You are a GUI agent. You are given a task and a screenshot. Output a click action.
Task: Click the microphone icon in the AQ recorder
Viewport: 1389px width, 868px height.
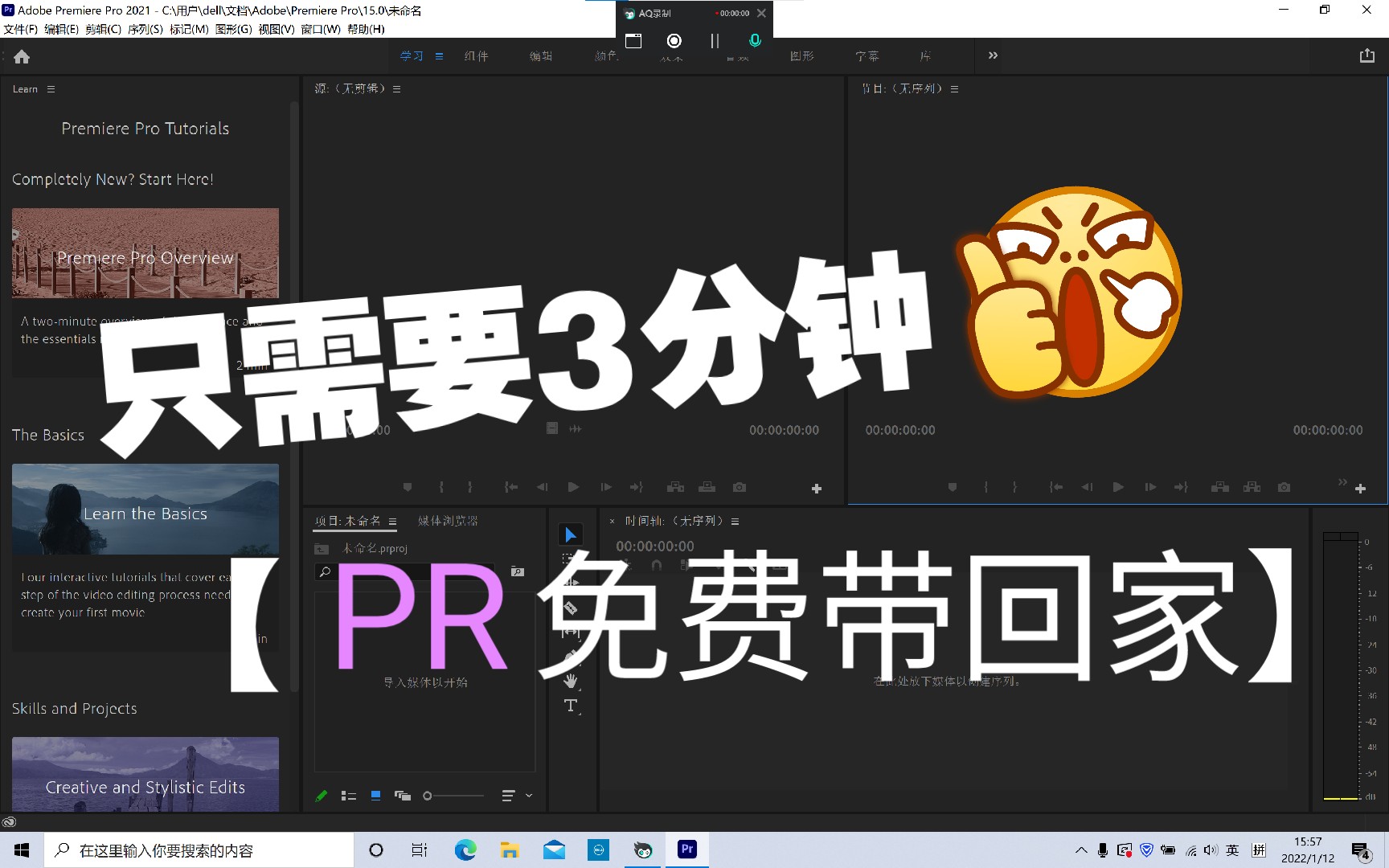pos(754,40)
